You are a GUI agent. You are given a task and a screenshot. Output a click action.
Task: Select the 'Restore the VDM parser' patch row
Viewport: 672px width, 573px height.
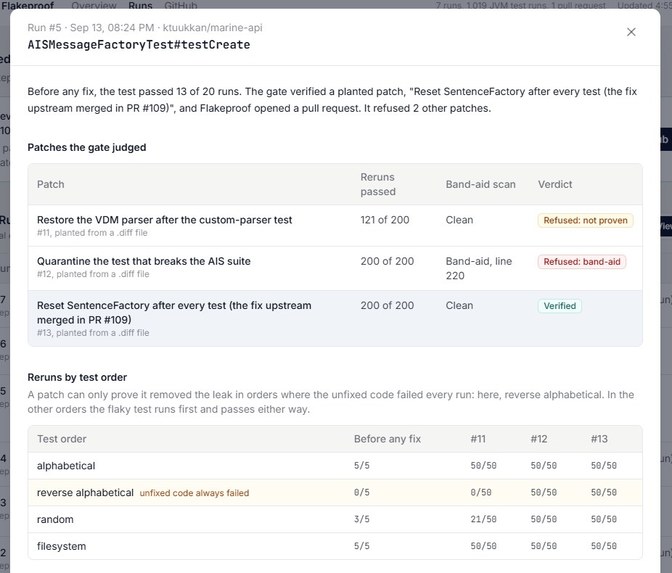pos(335,225)
